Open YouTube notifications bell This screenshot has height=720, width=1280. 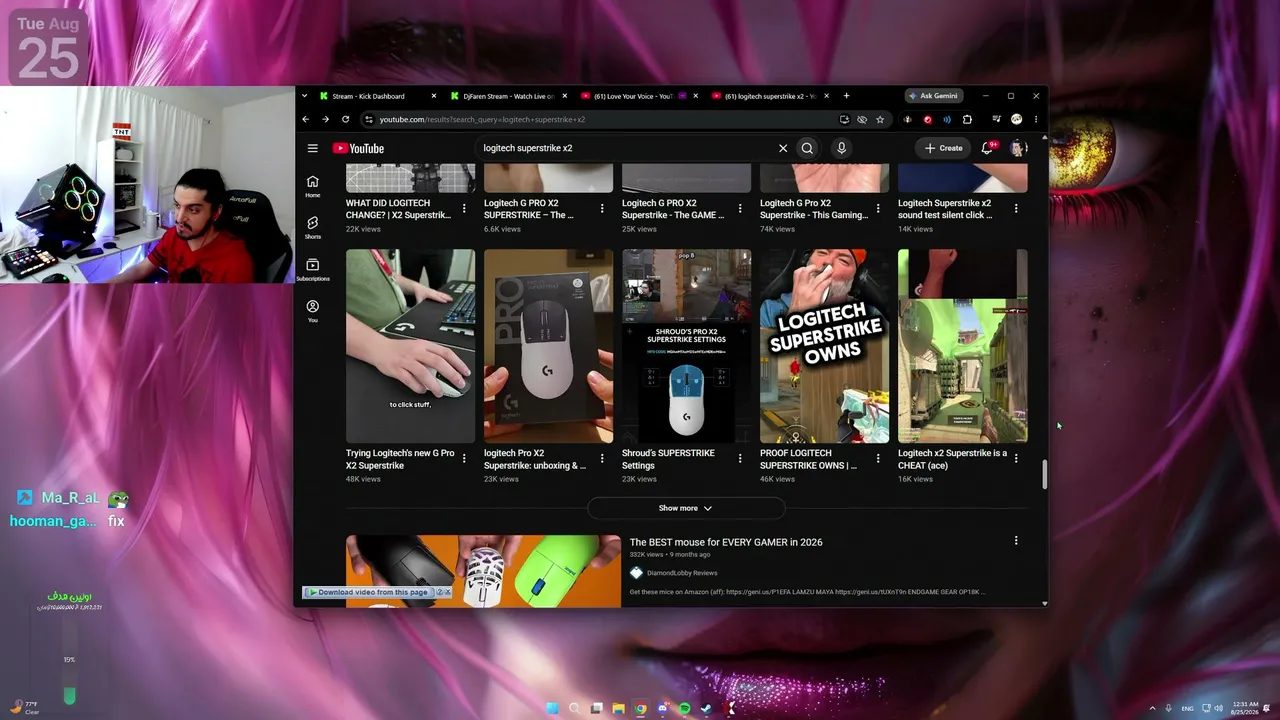point(987,148)
